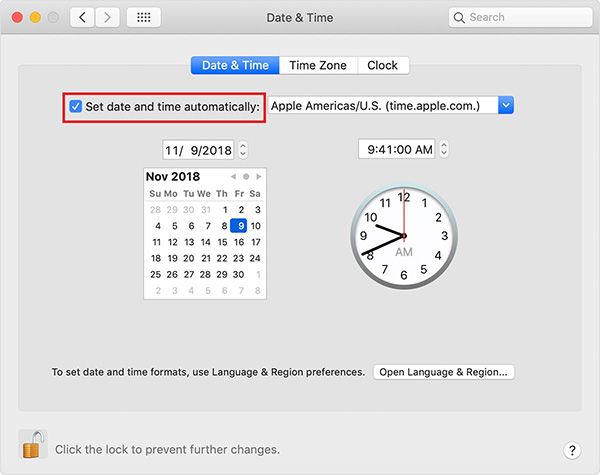Choose November 30 in the calendar

(x=238, y=274)
